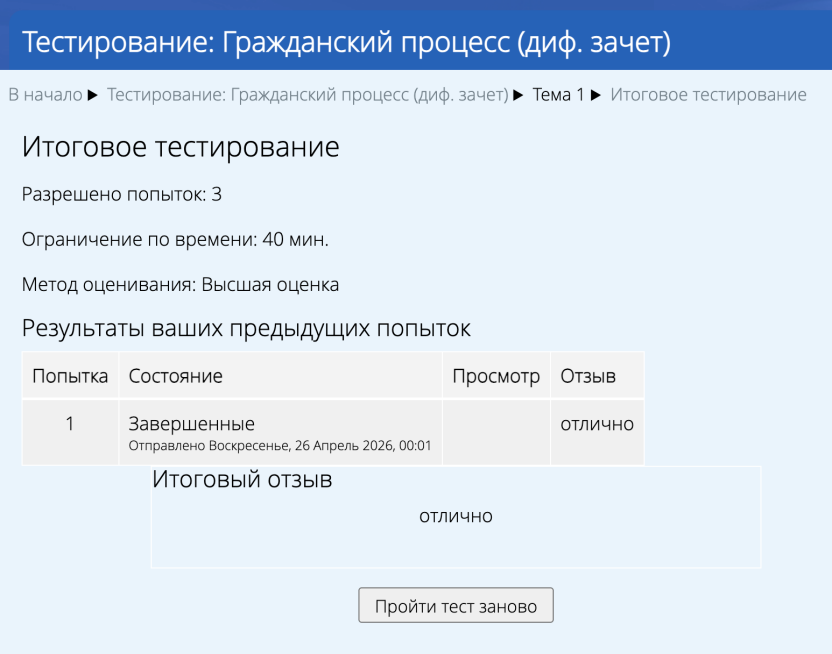Image resolution: width=832 pixels, height=654 pixels.
Task: Click "отлично" inside the overall feedback box
Action: pyautogui.click(x=456, y=516)
